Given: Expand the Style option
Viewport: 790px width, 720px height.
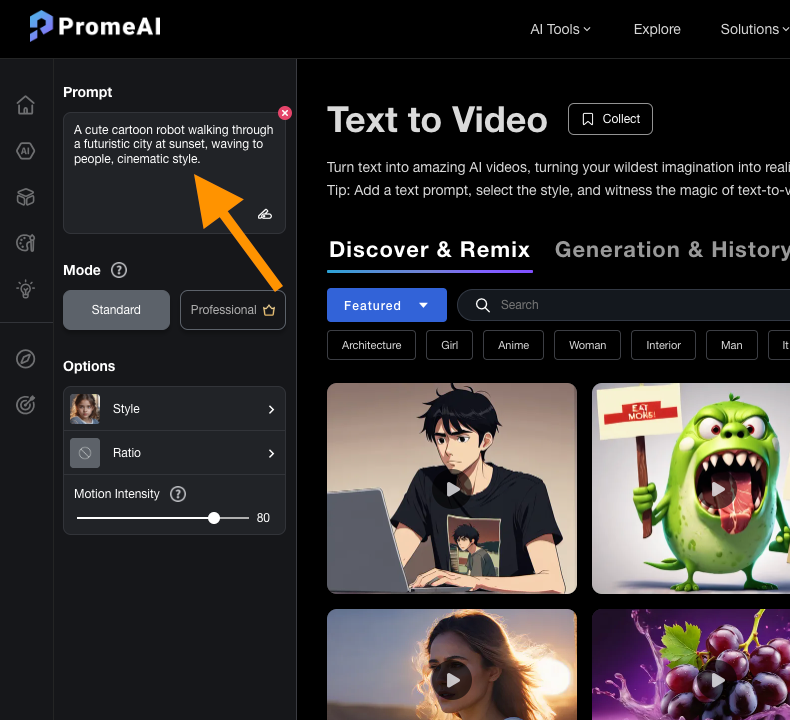Looking at the screenshot, I should (x=174, y=409).
